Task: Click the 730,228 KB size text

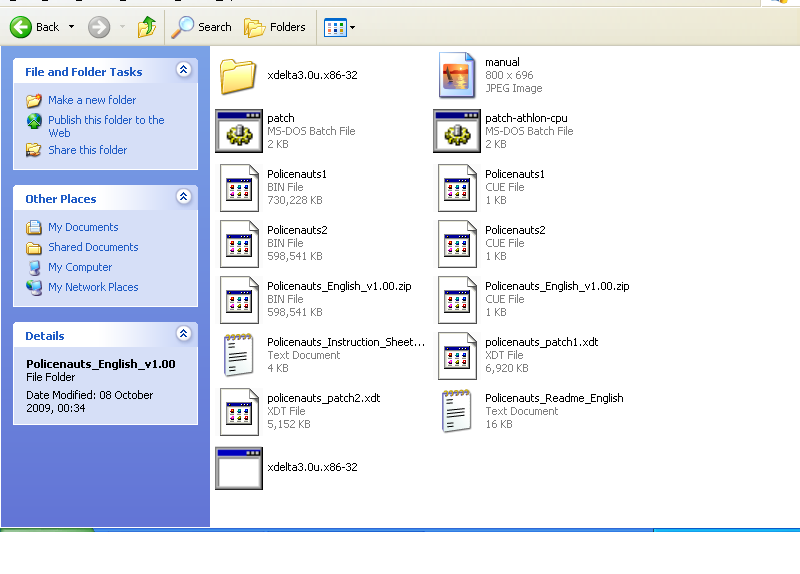Action: pos(295,200)
